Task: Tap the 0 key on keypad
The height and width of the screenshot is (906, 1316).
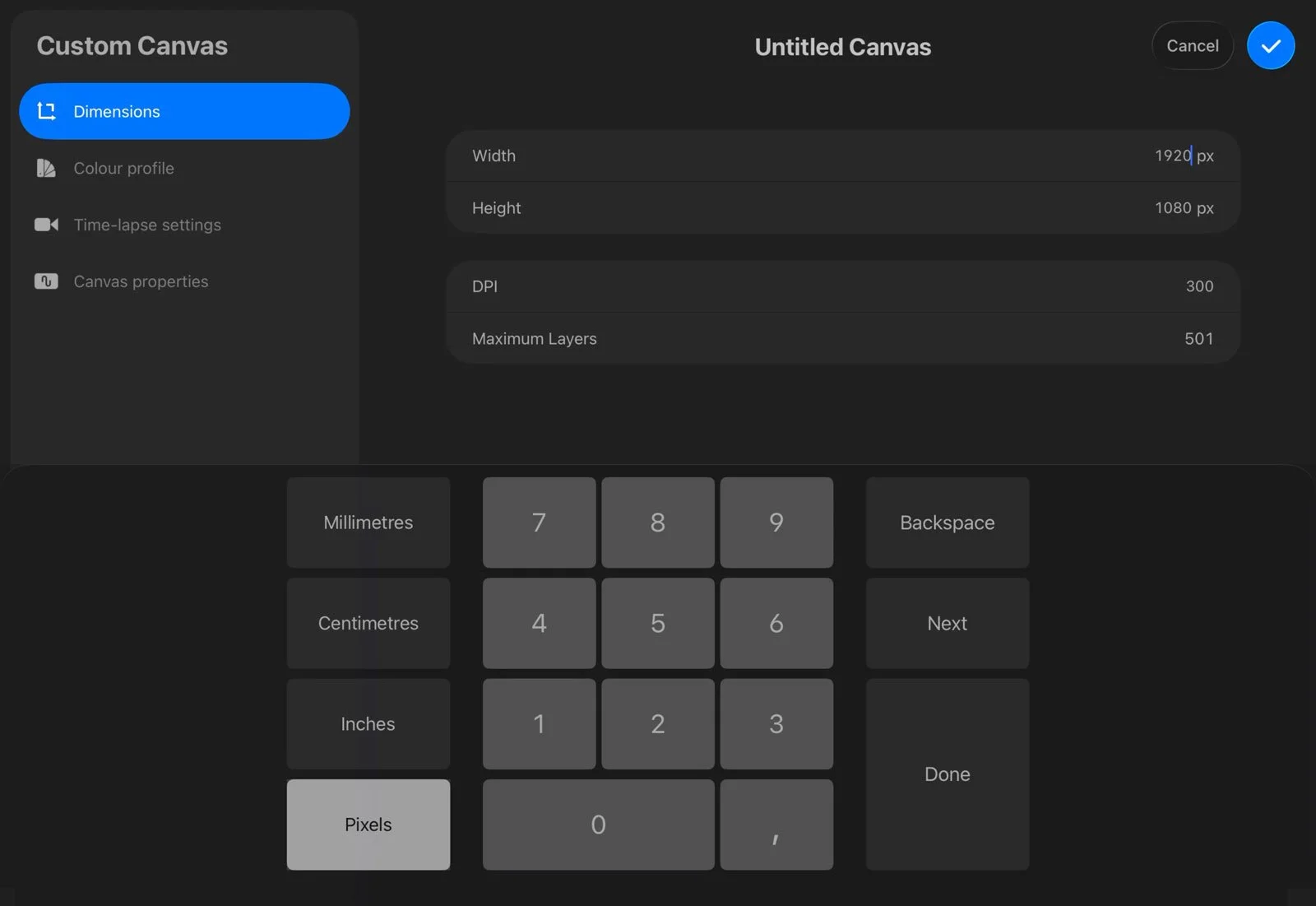Action: click(x=599, y=825)
